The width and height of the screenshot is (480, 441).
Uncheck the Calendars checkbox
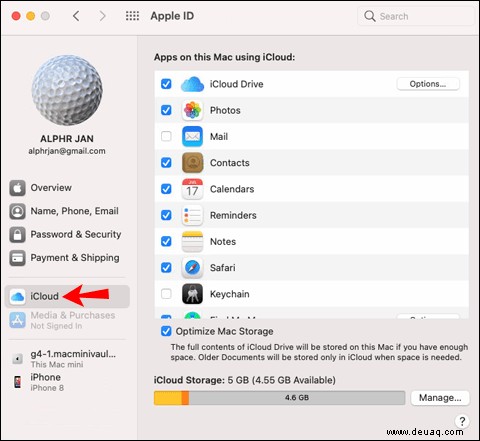pyautogui.click(x=166, y=189)
